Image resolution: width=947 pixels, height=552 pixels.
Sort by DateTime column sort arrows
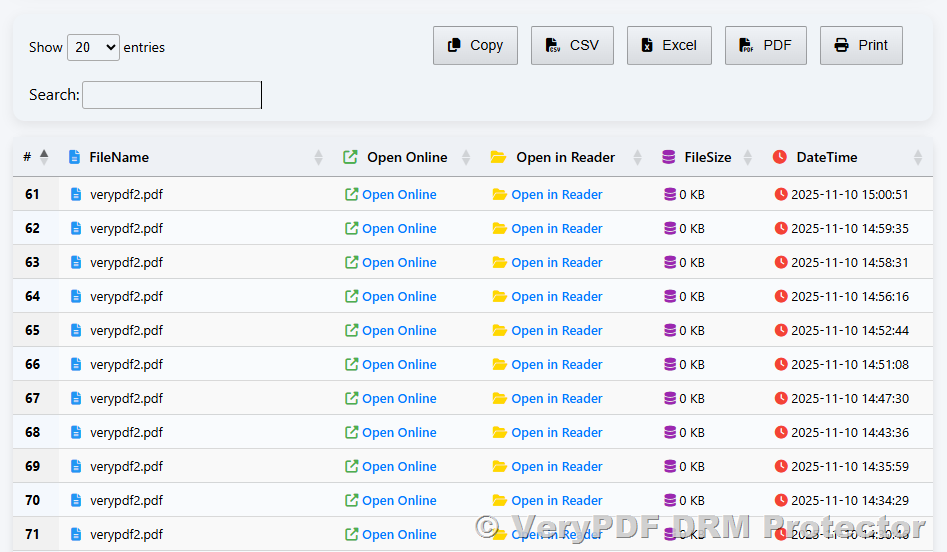(918, 157)
